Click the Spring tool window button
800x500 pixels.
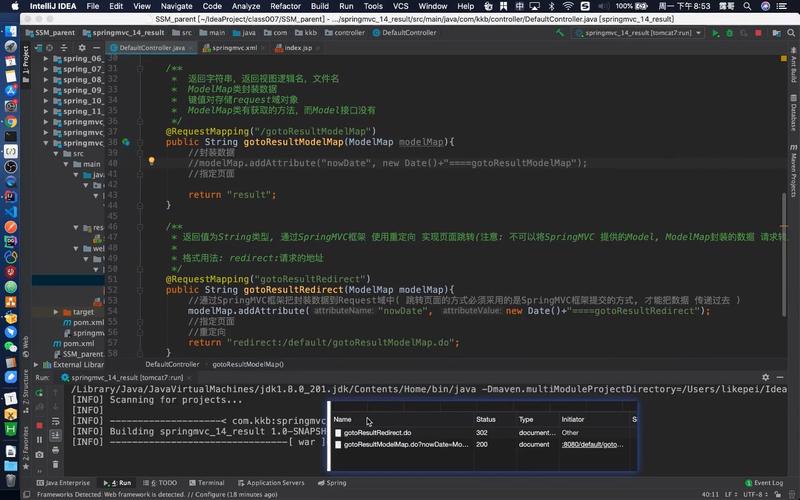[x=332, y=483]
